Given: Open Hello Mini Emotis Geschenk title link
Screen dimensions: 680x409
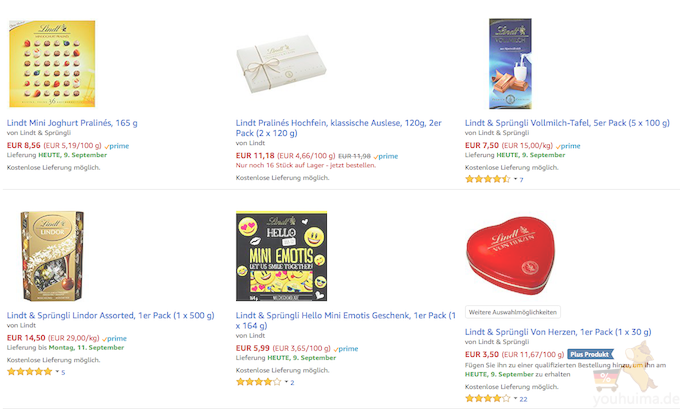Looking at the screenshot, I should click(346, 321).
